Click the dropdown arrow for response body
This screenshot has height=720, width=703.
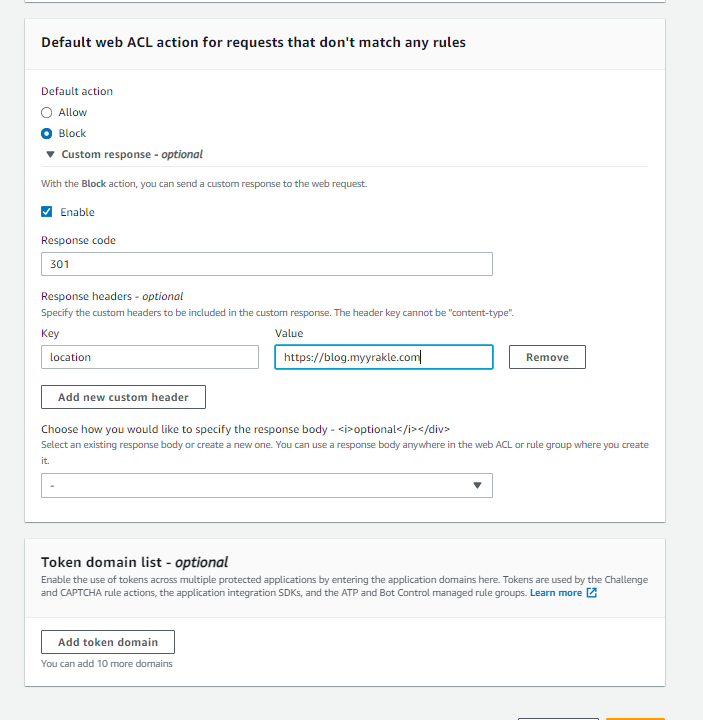(477, 486)
